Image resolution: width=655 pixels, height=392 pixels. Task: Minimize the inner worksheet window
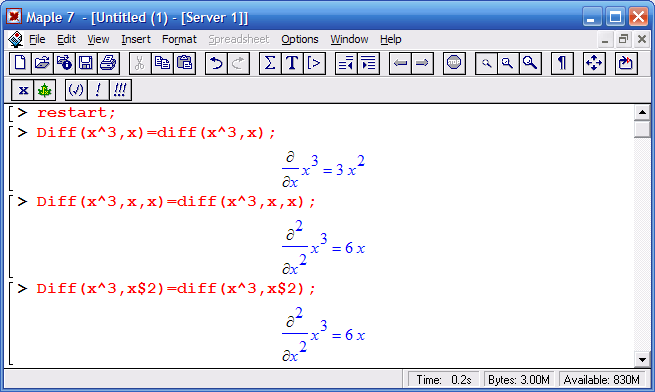[604, 40]
